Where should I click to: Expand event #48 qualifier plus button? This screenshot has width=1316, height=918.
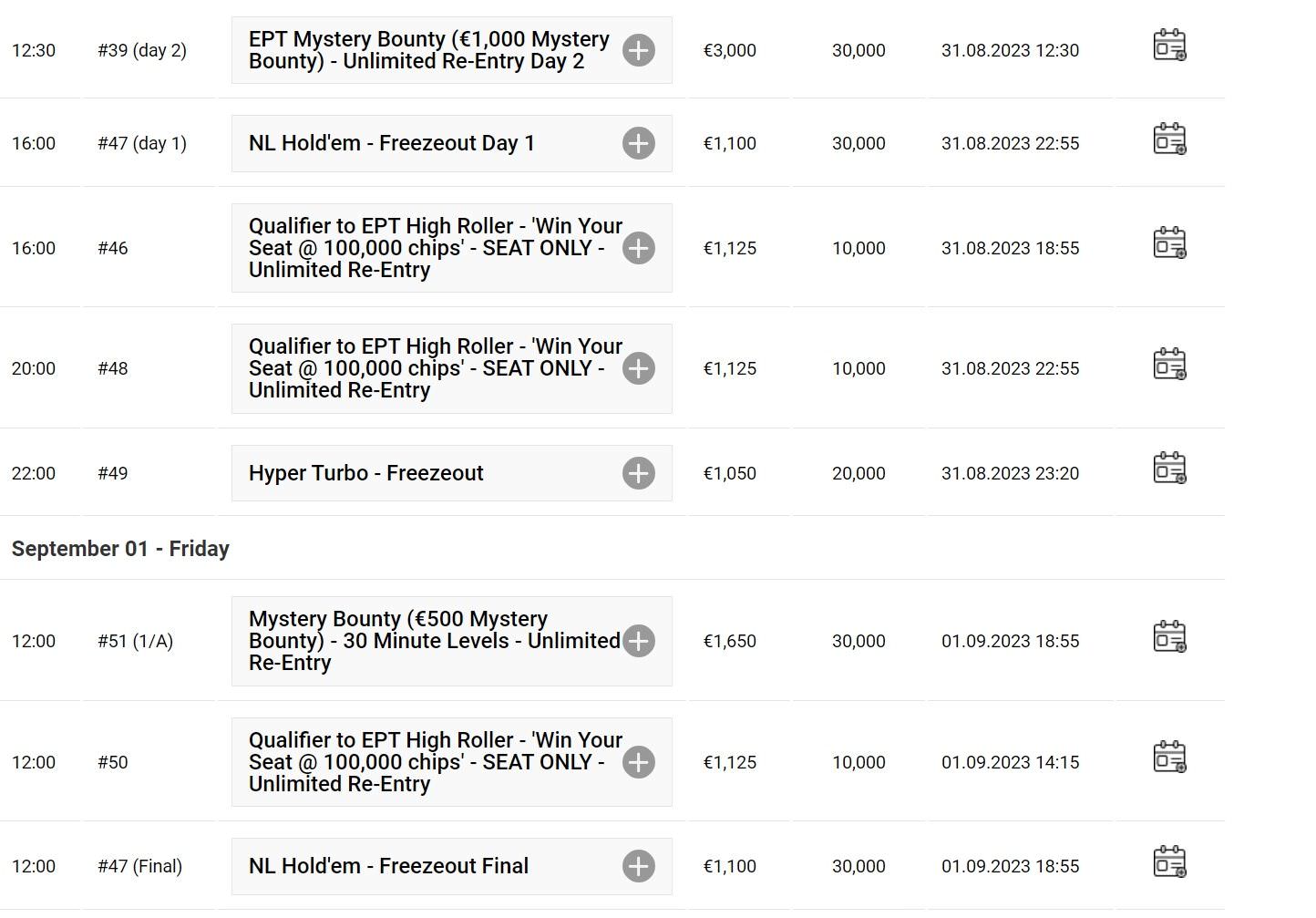639,368
